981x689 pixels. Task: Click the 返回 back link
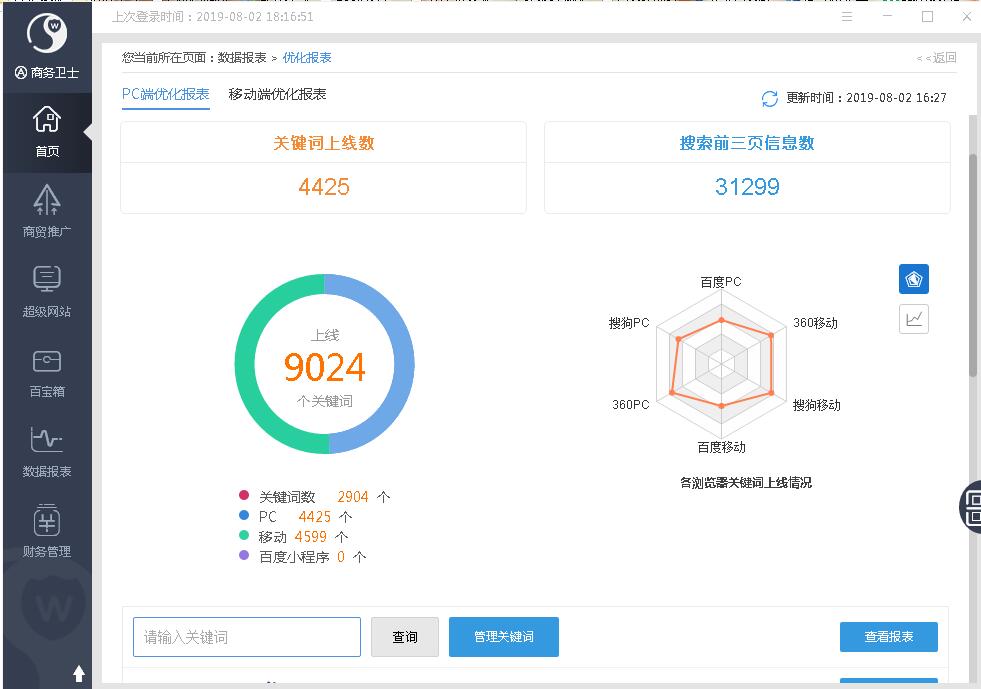click(x=937, y=58)
